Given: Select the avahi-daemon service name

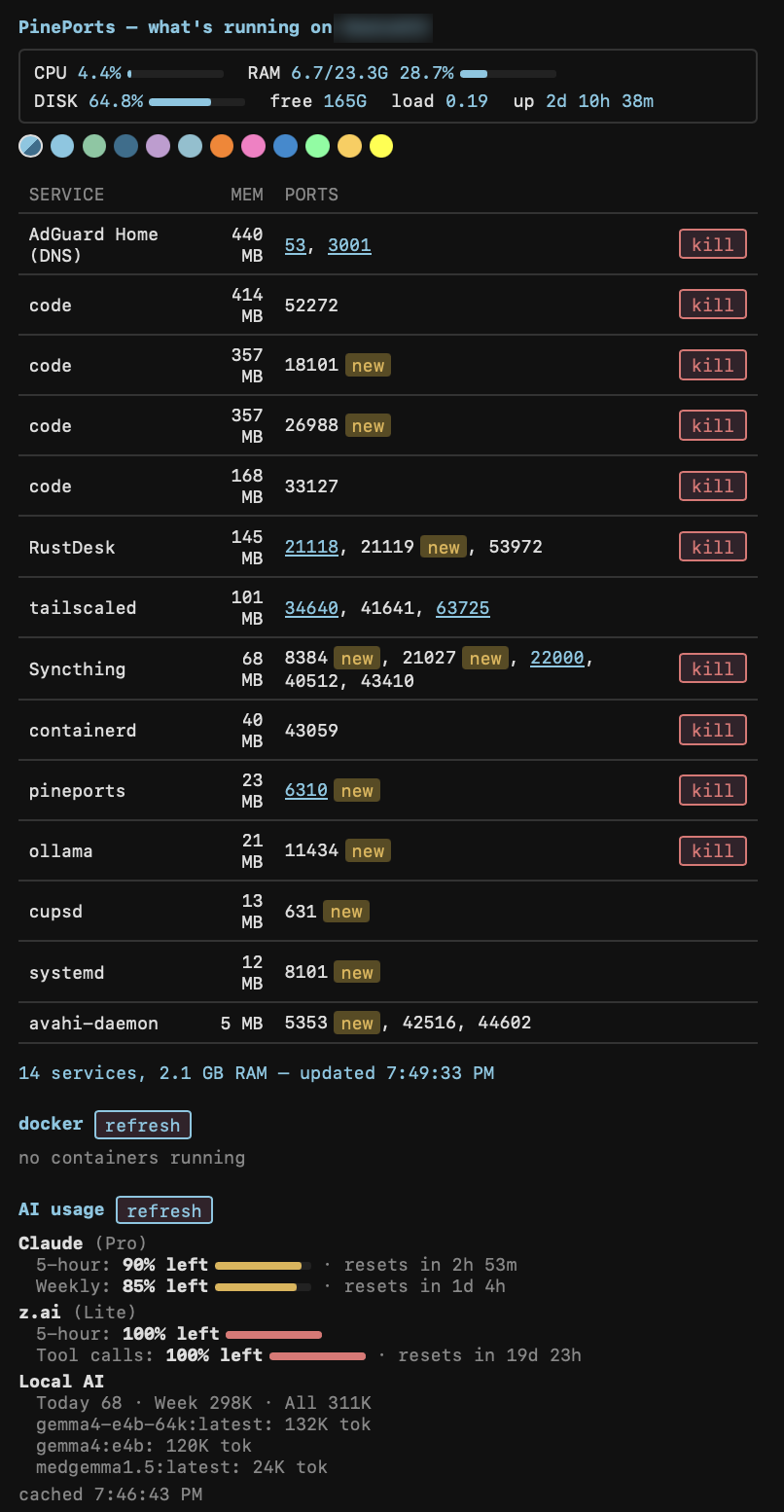Looking at the screenshot, I should pyautogui.click(x=93, y=1023).
